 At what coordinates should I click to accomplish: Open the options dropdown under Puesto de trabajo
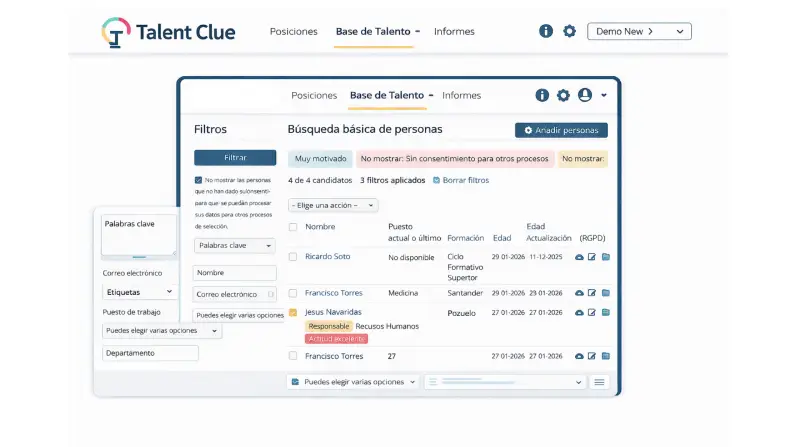162,331
